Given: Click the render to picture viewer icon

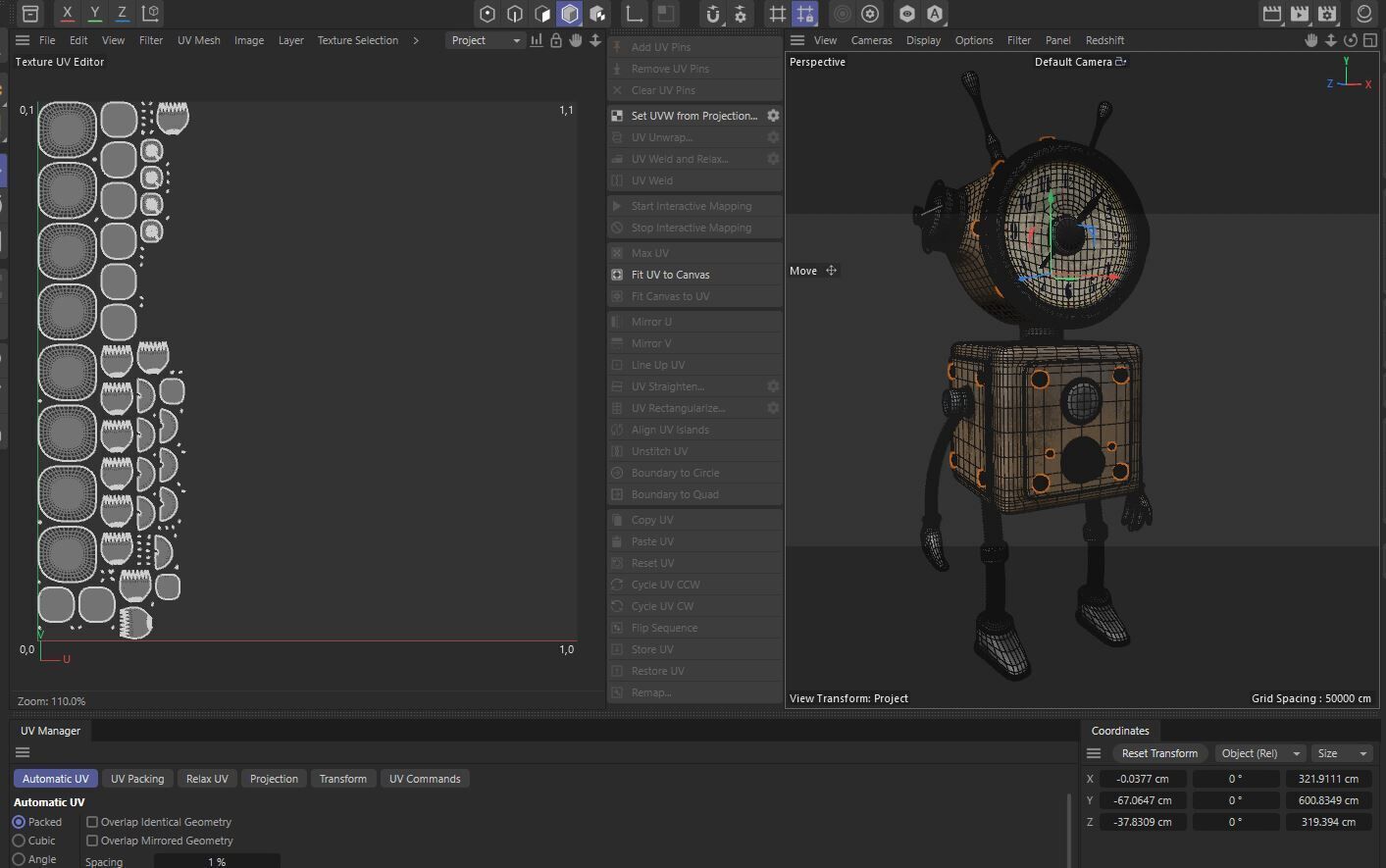Looking at the screenshot, I should point(1300,14).
